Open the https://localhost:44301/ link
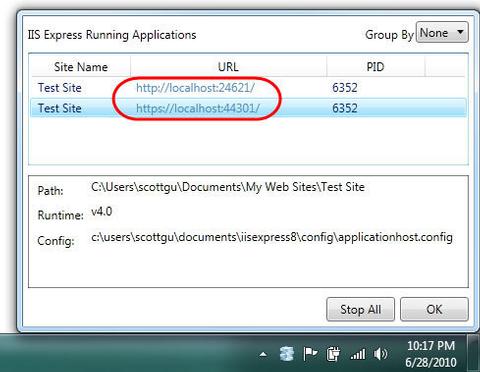480x372 pixels. (198, 108)
